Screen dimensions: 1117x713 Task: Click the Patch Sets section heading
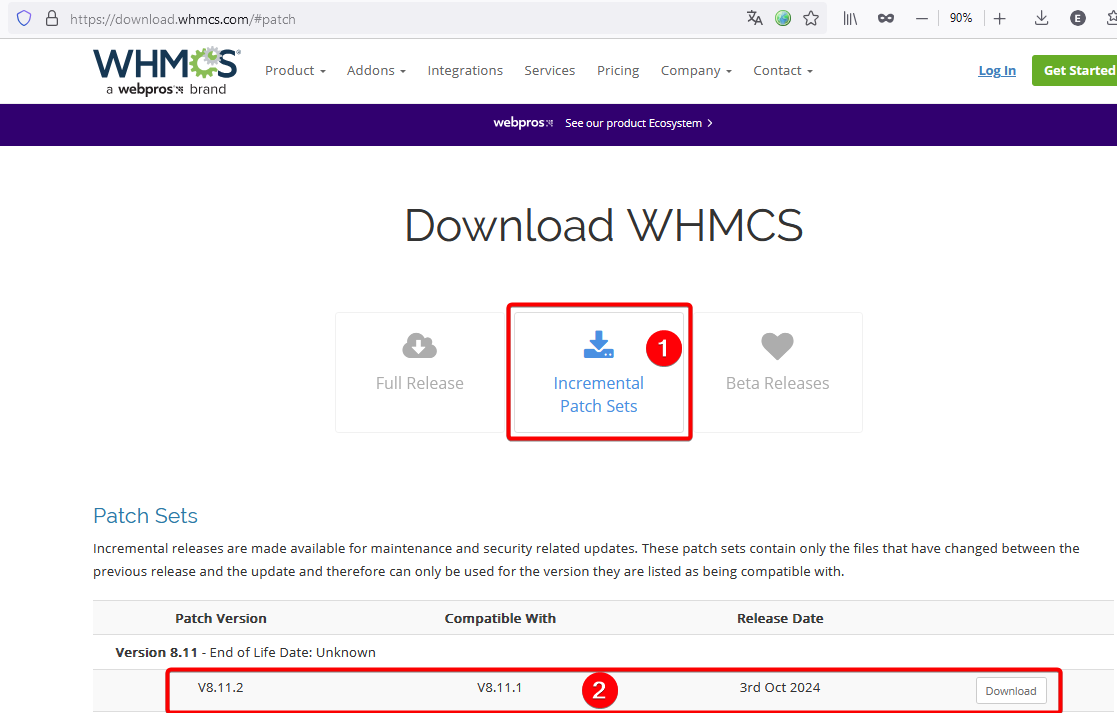145,516
